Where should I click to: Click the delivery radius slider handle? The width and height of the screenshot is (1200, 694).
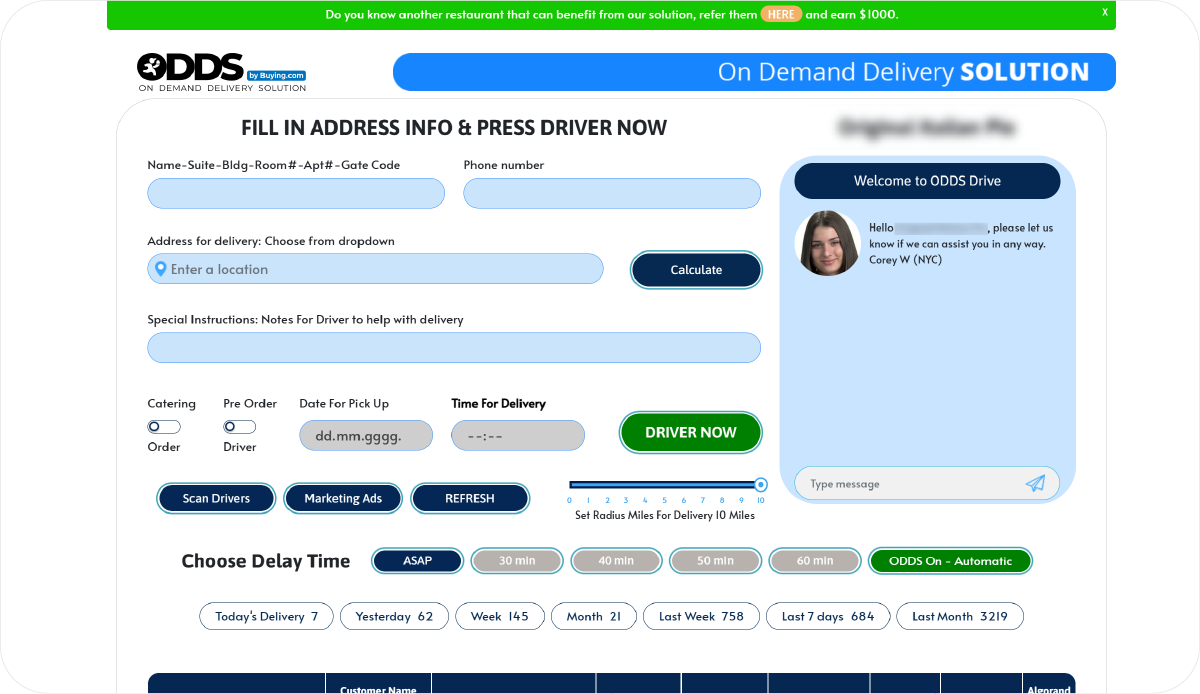pos(761,485)
